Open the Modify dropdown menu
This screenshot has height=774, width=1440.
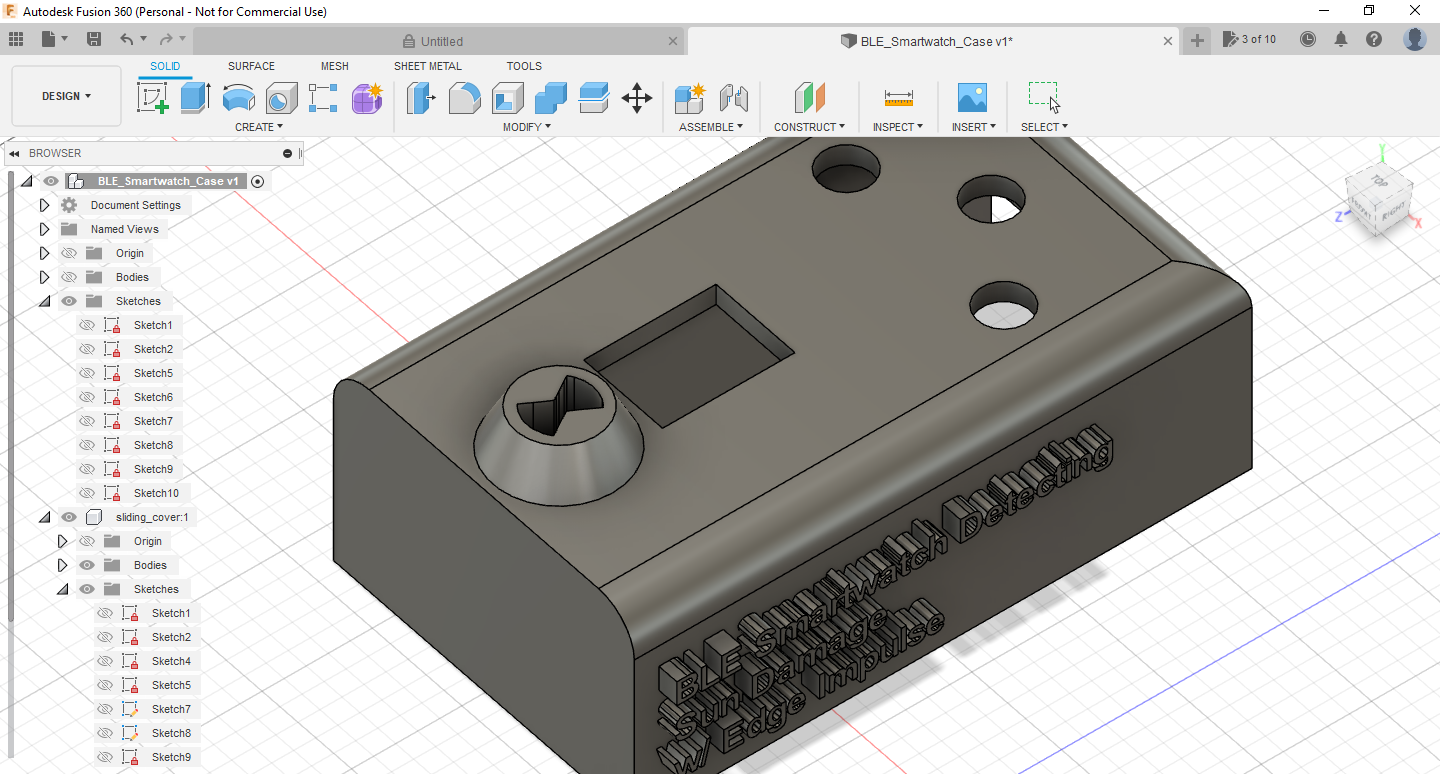[x=525, y=126]
